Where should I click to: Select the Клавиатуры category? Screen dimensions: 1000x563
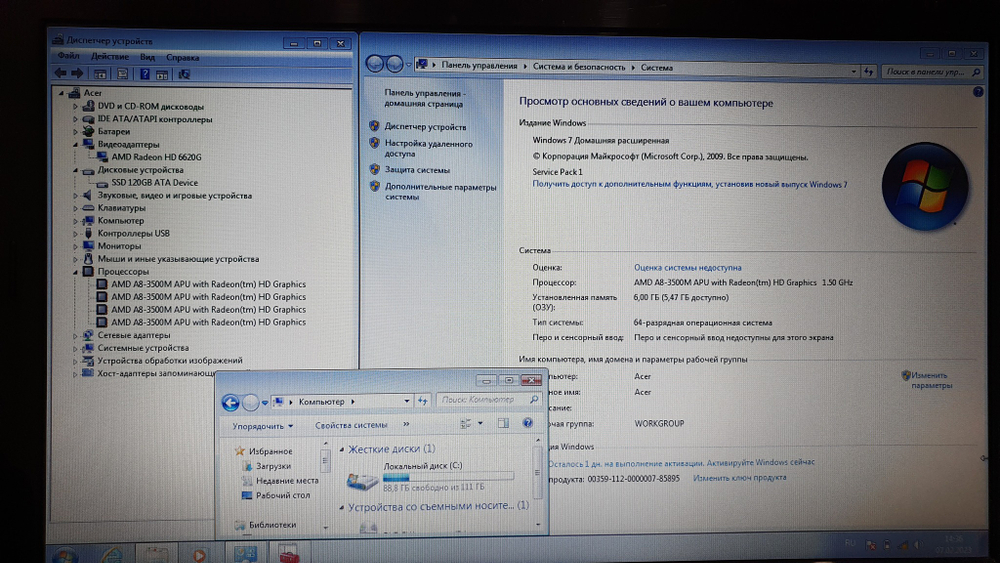121,208
